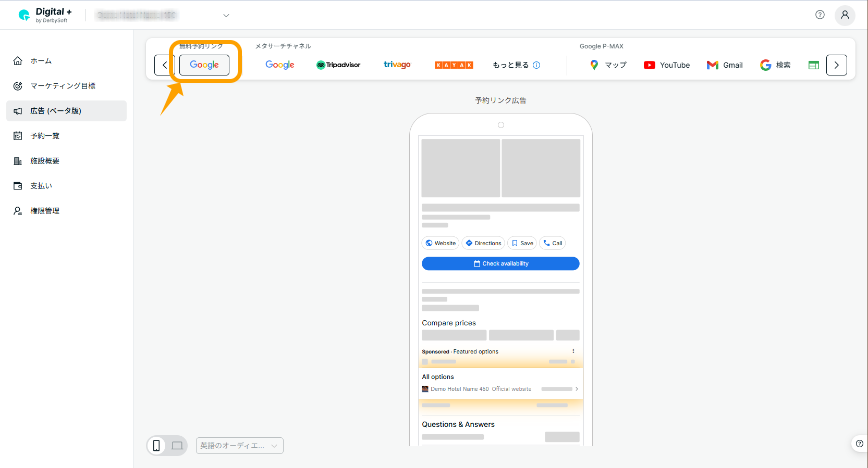The height and width of the screenshot is (468, 868).
Task: Click the Questions & Answers heading
Action: (458, 424)
